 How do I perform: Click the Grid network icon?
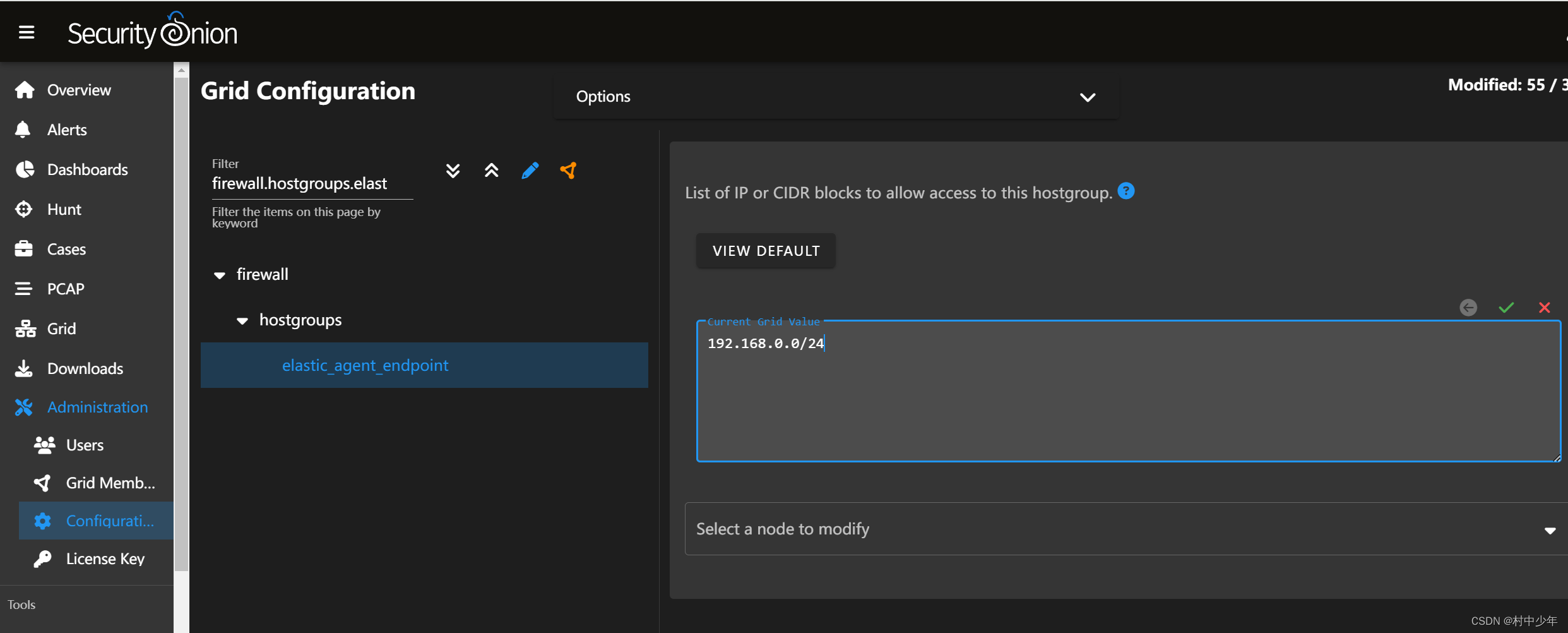25,329
